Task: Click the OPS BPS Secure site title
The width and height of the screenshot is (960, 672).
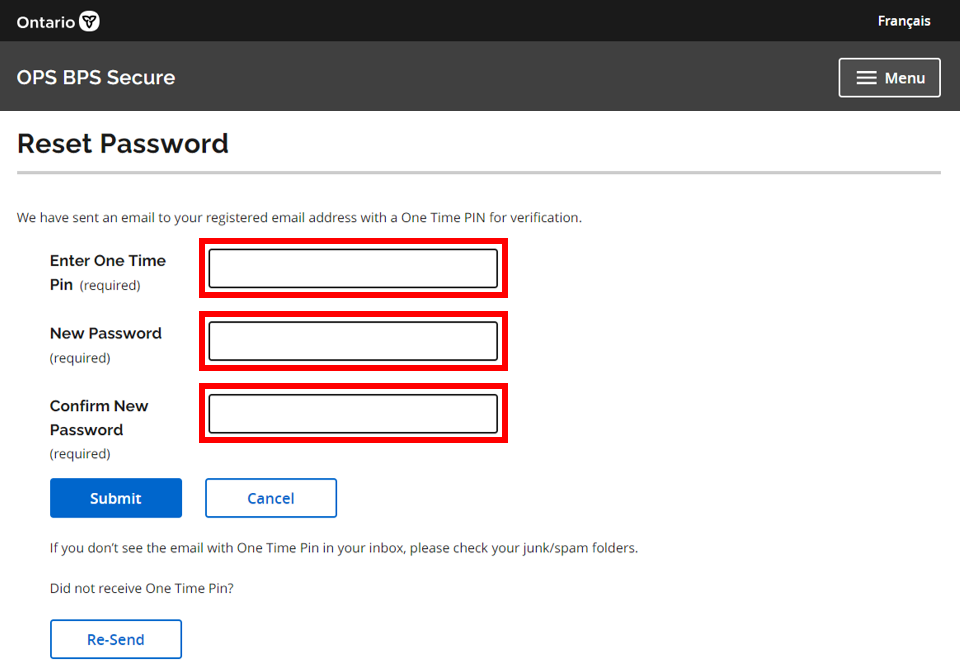Action: click(96, 78)
